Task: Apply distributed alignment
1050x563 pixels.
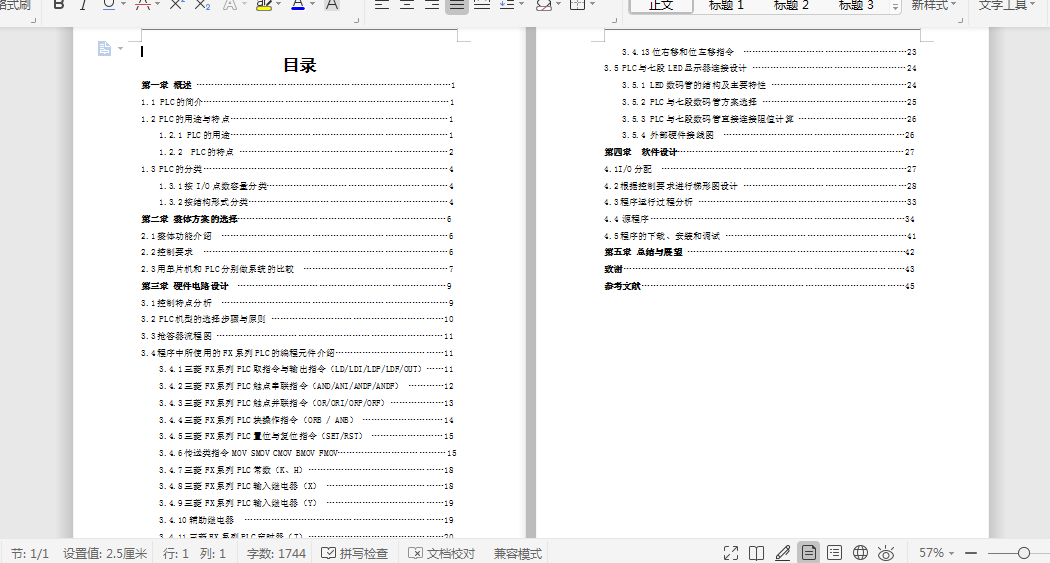Action: coord(482,5)
